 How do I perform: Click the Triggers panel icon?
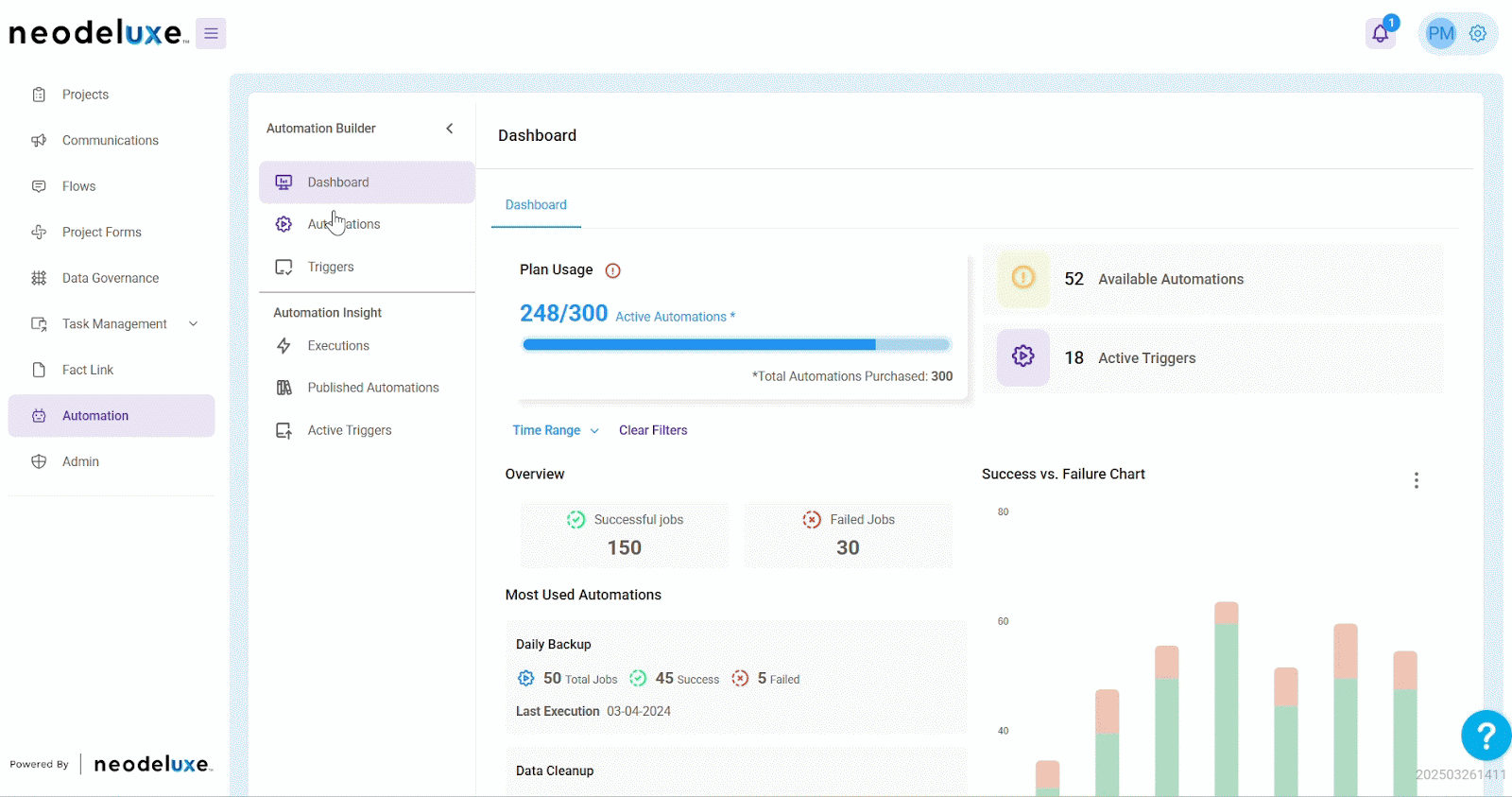(283, 267)
